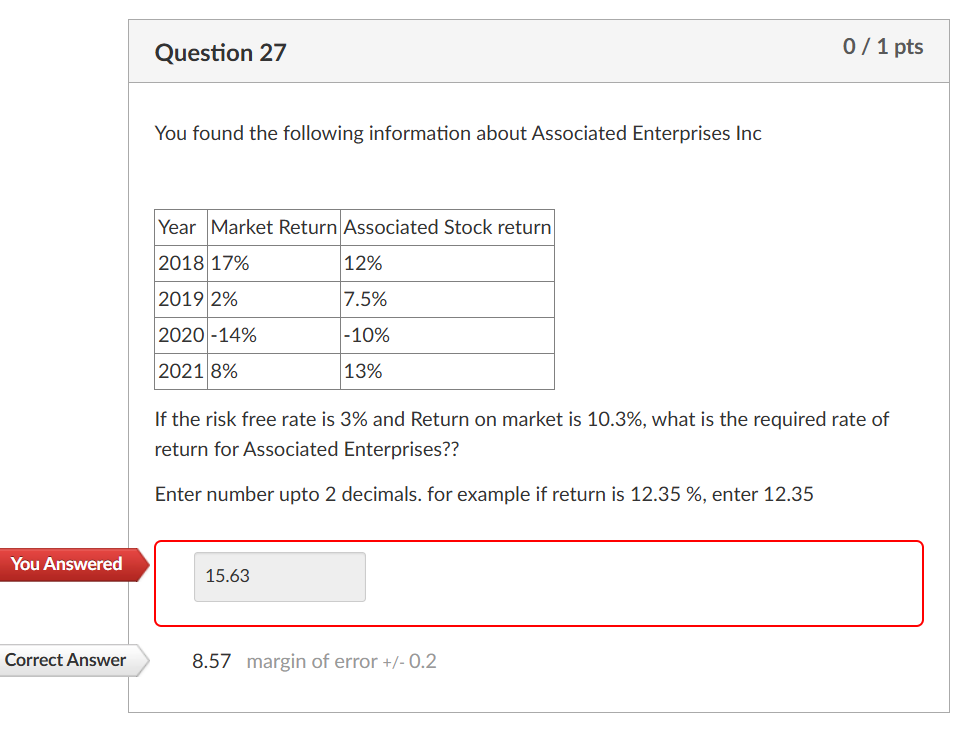Click the answer input field showing 15.63
Viewport: 971px width, 736px height.
tap(279, 577)
